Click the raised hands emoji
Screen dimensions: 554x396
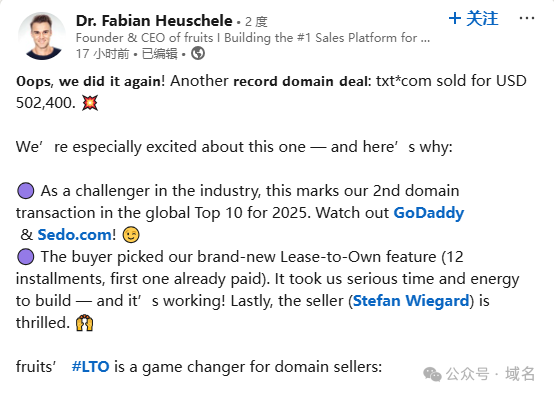coord(84,323)
